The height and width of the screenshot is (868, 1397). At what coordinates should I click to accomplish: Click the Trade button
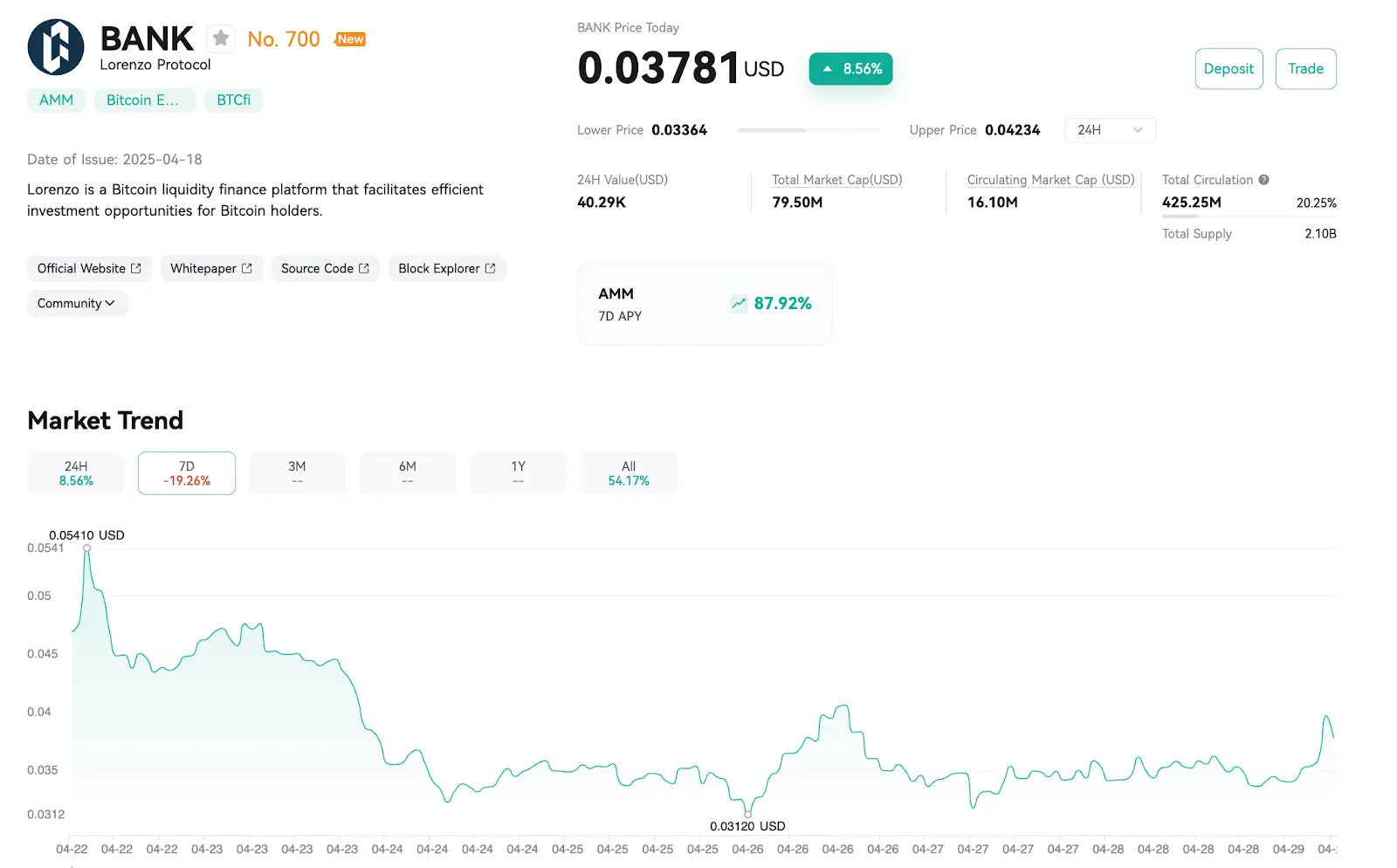click(1305, 69)
